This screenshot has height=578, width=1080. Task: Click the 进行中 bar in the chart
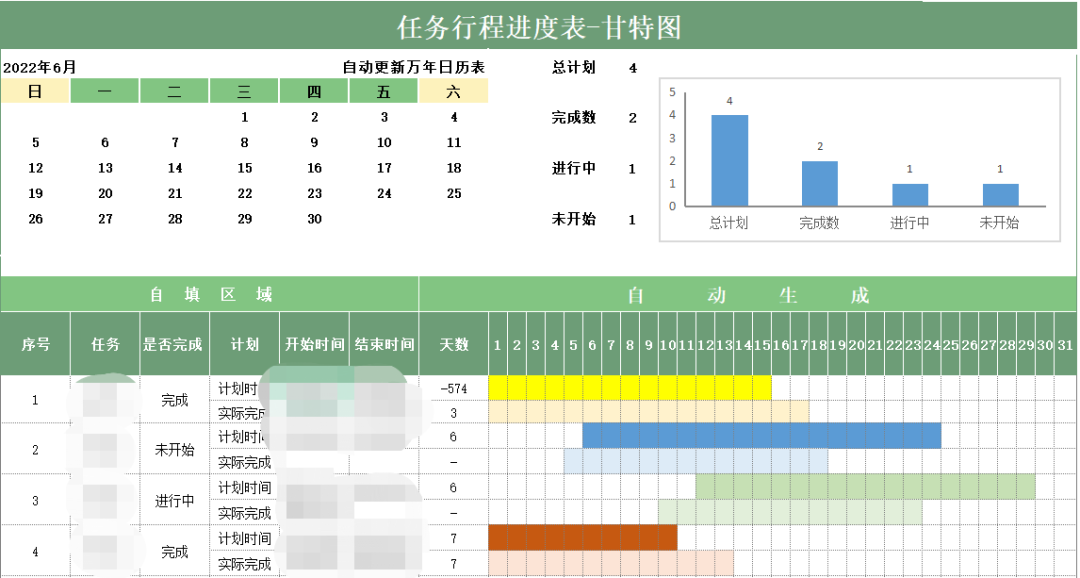click(910, 195)
